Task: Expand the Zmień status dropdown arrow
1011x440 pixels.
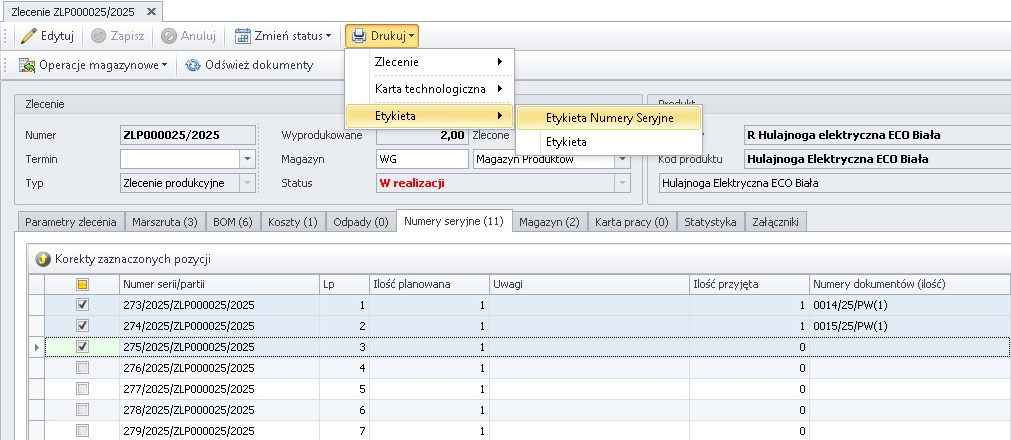Action: [x=328, y=37]
